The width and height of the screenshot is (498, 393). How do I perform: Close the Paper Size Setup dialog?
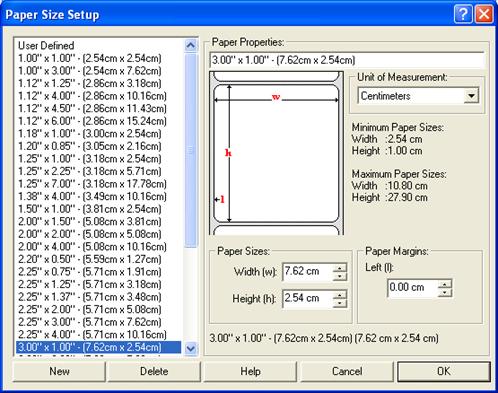coord(484,14)
